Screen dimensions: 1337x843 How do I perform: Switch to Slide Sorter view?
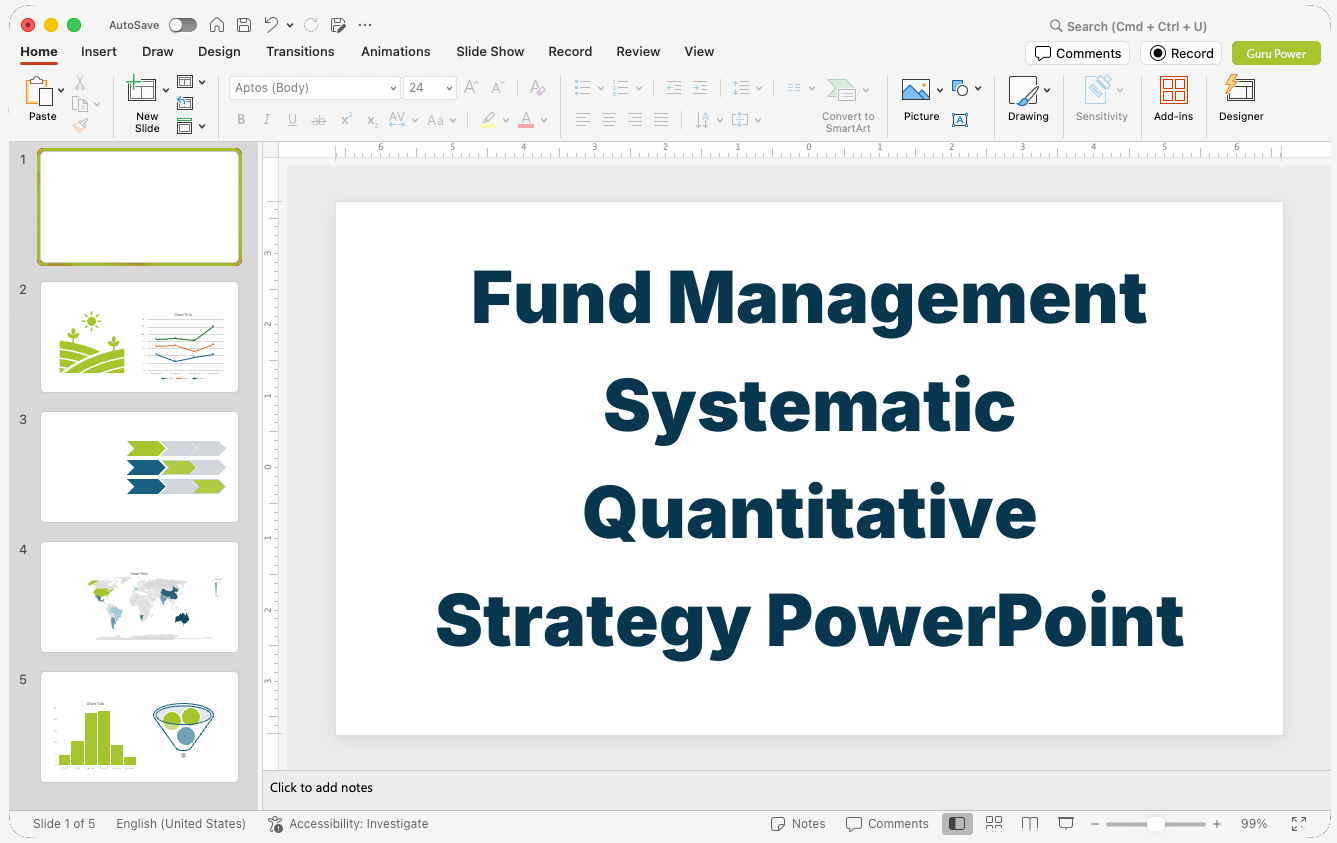click(x=994, y=824)
